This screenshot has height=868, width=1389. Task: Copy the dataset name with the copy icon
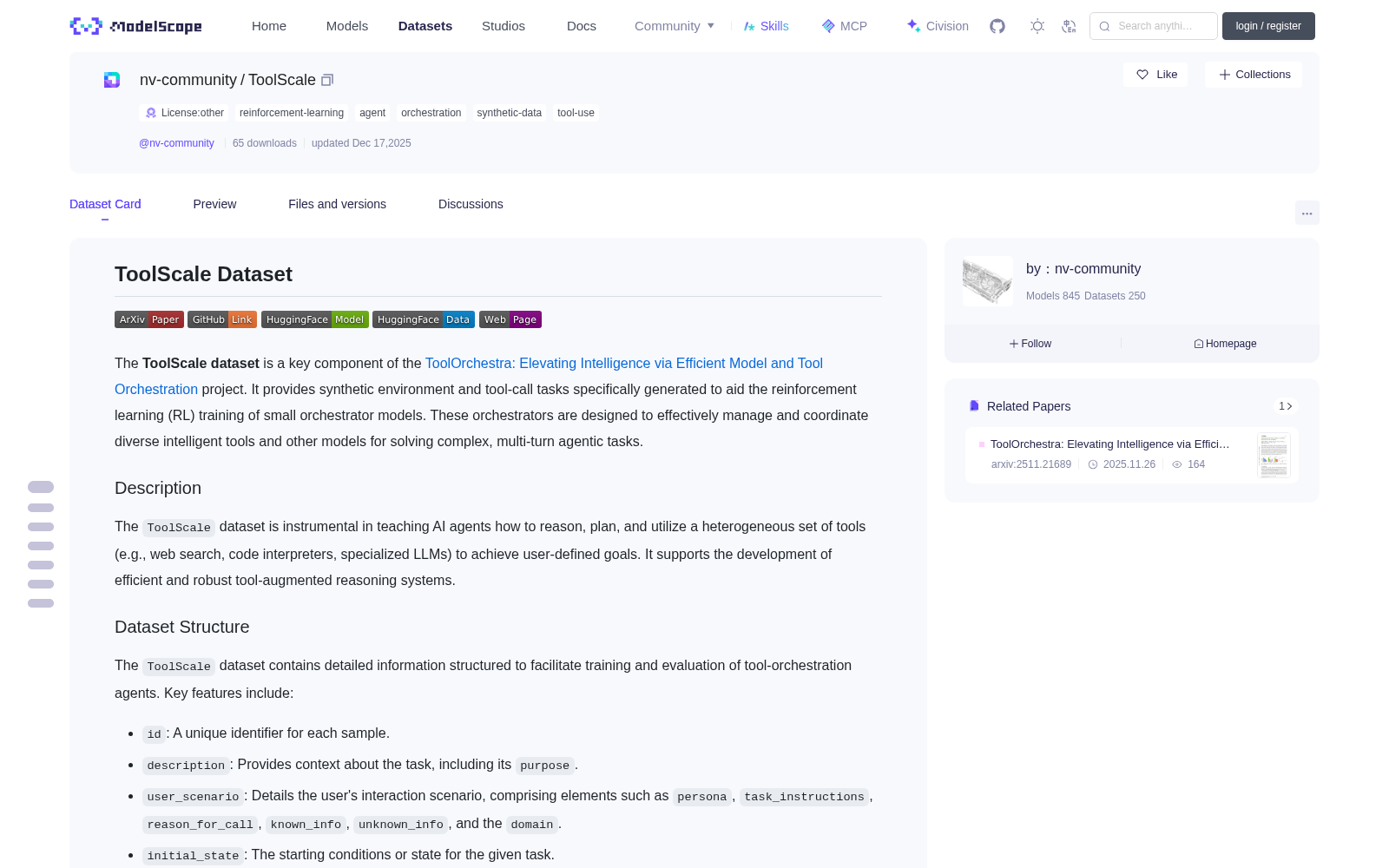click(x=327, y=80)
